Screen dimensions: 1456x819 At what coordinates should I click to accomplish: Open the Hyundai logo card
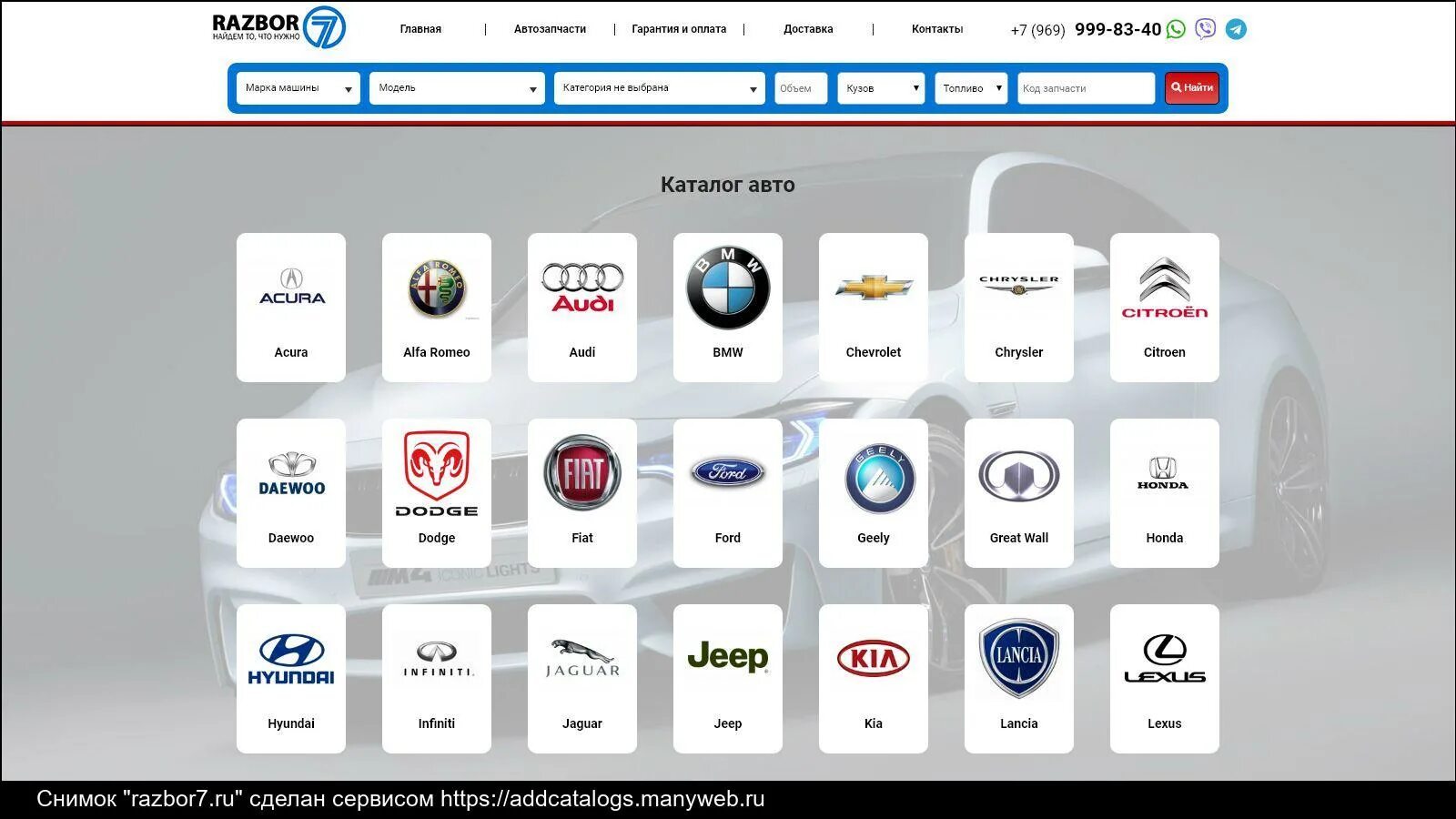pyautogui.click(x=291, y=678)
